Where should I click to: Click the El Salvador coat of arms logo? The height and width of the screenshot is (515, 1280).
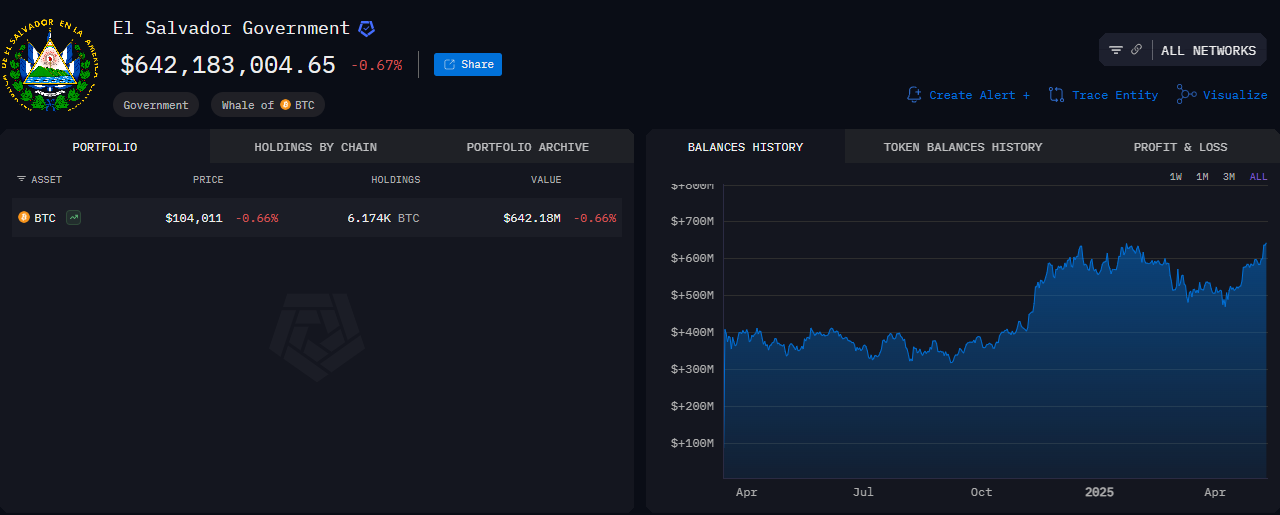[x=48, y=63]
